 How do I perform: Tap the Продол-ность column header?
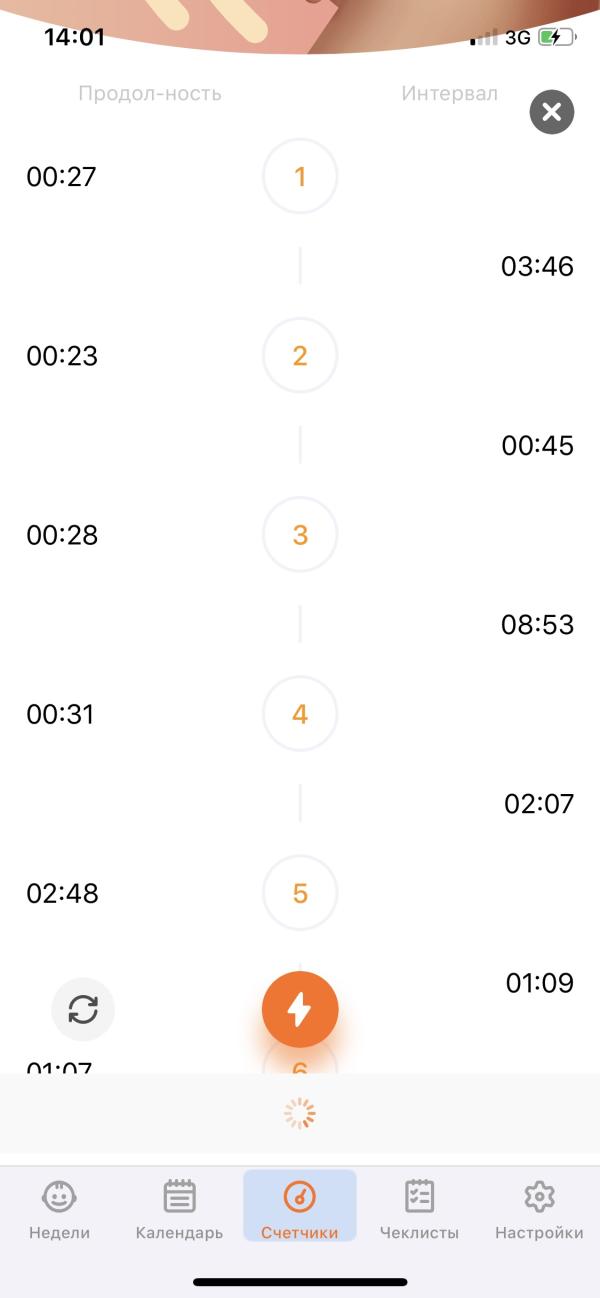pos(150,94)
